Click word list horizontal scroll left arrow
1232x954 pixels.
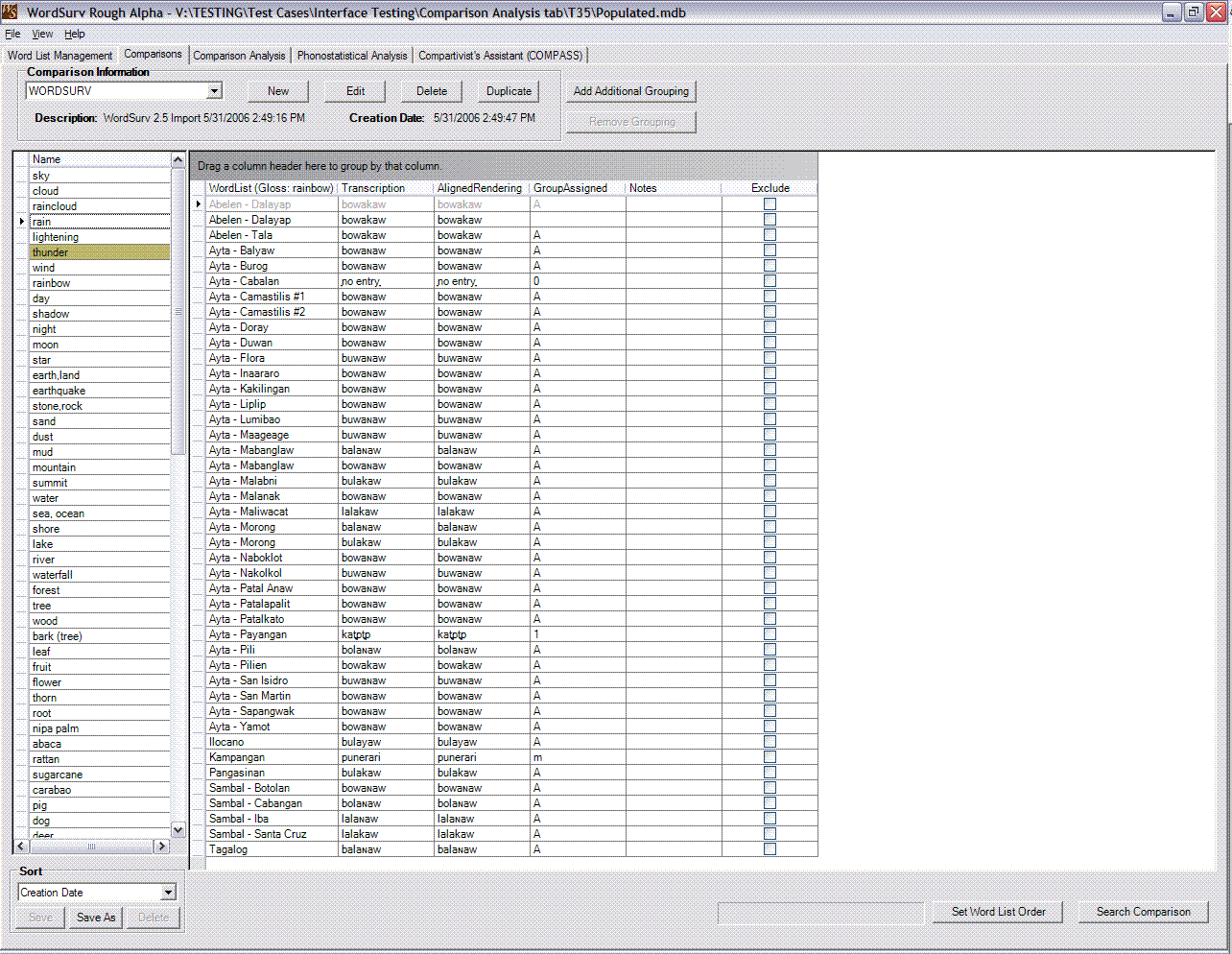tap(21, 846)
